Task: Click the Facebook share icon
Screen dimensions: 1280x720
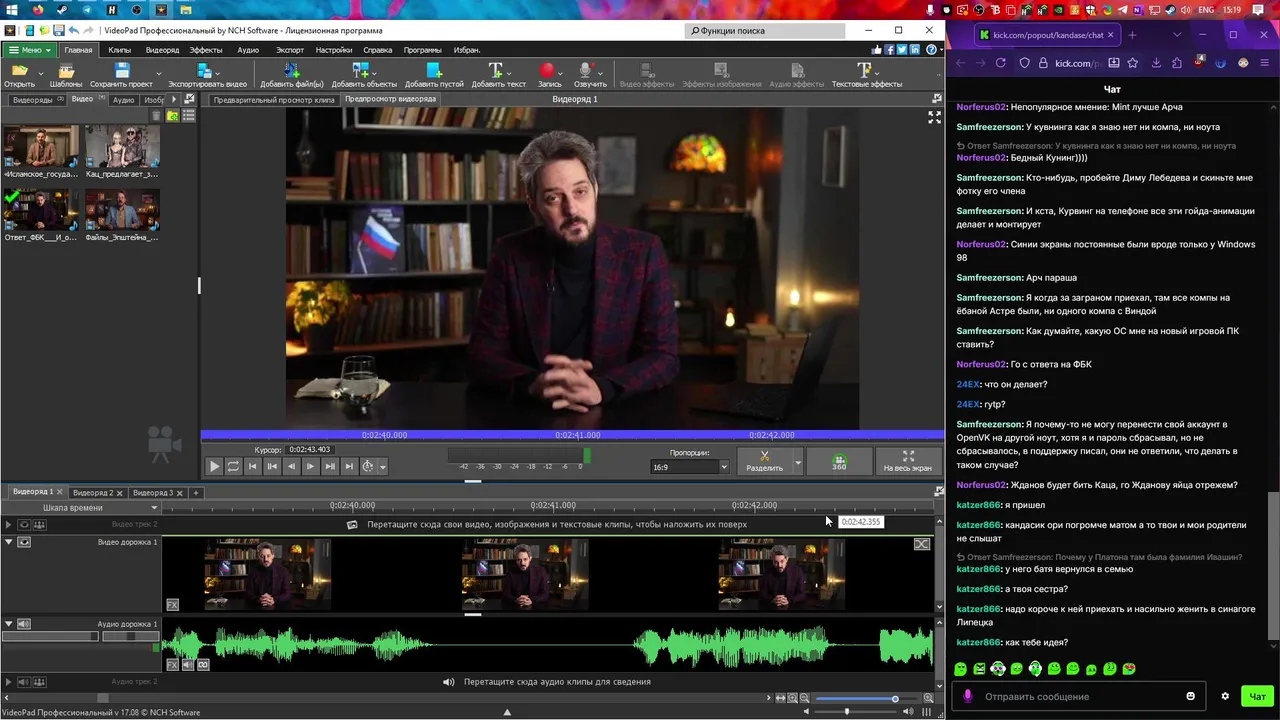Action: (x=889, y=50)
